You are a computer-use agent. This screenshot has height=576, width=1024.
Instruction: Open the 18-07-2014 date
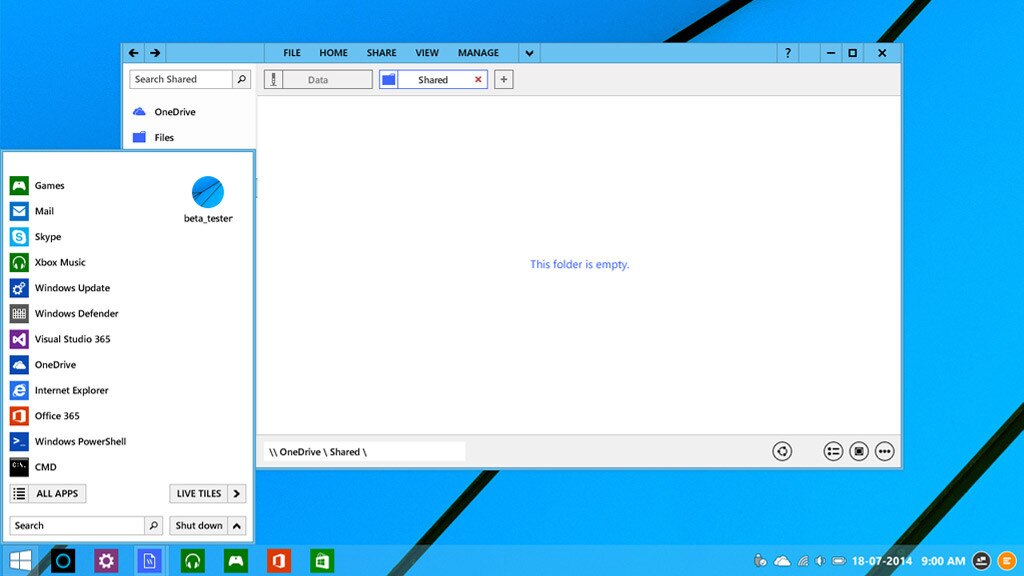click(882, 561)
